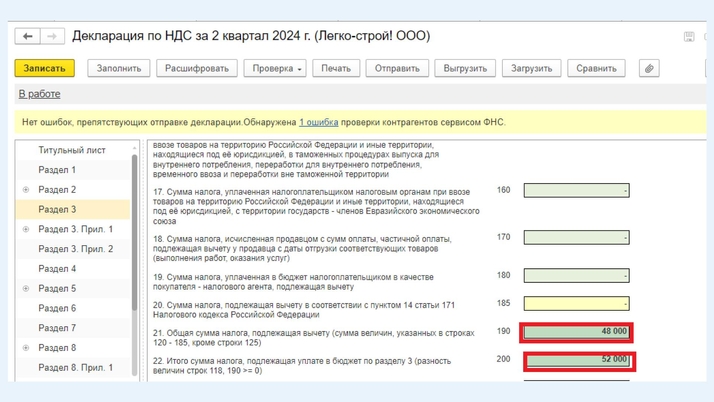Open the Проверка dropdown button
This screenshot has height=402, width=714.
(275, 68)
